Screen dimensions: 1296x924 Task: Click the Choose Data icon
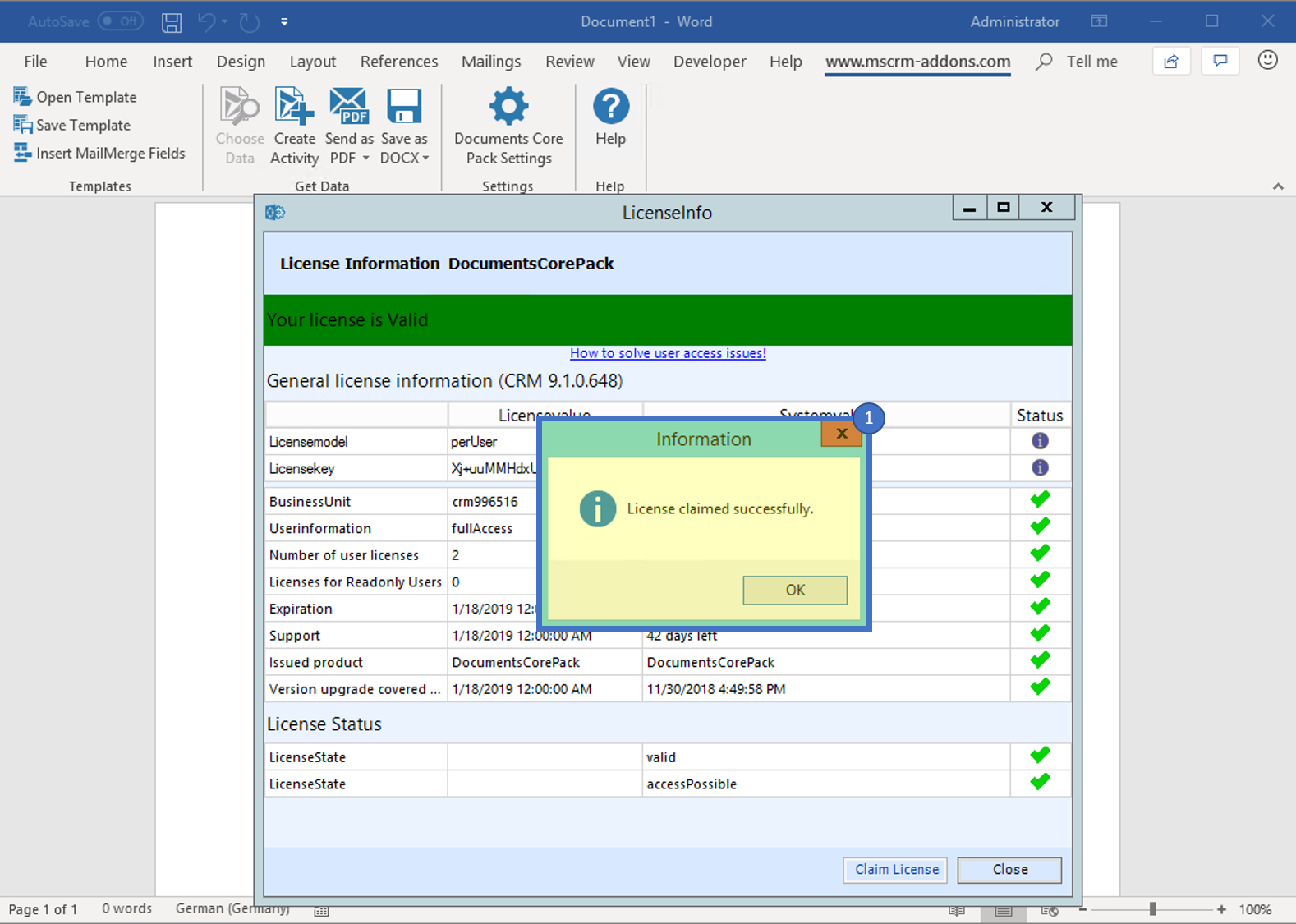240,107
